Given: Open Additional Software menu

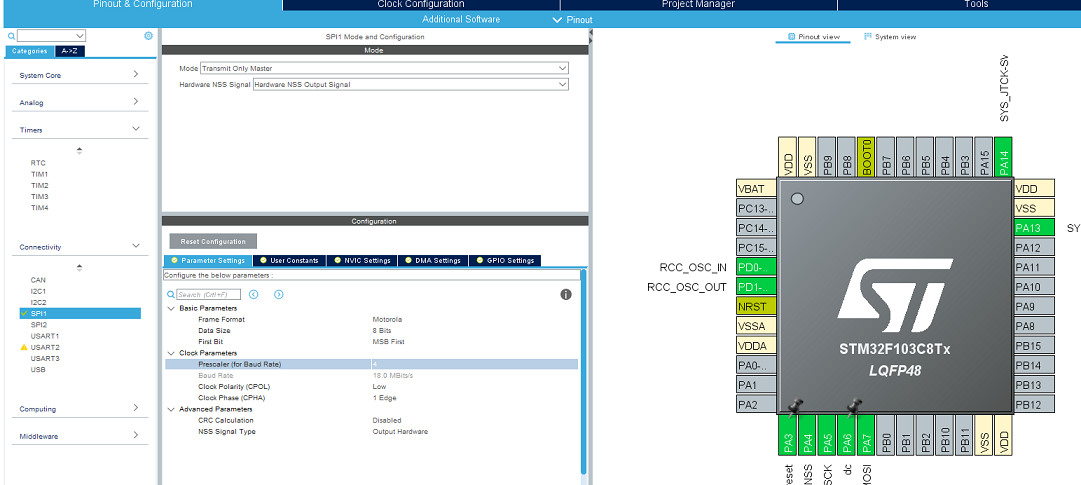Looking at the screenshot, I should pyautogui.click(x=461, y=19).
